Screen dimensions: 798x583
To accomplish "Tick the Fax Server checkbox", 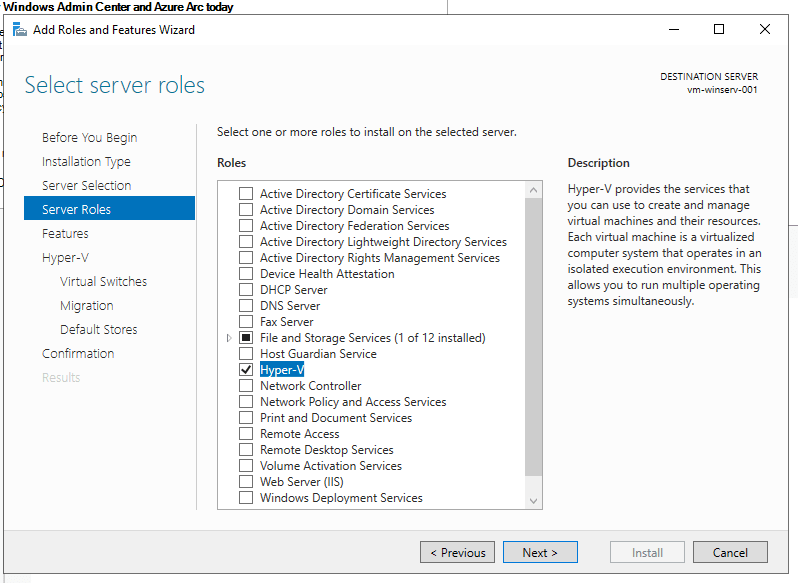I will pyautogui.click(x=246, y=322).
